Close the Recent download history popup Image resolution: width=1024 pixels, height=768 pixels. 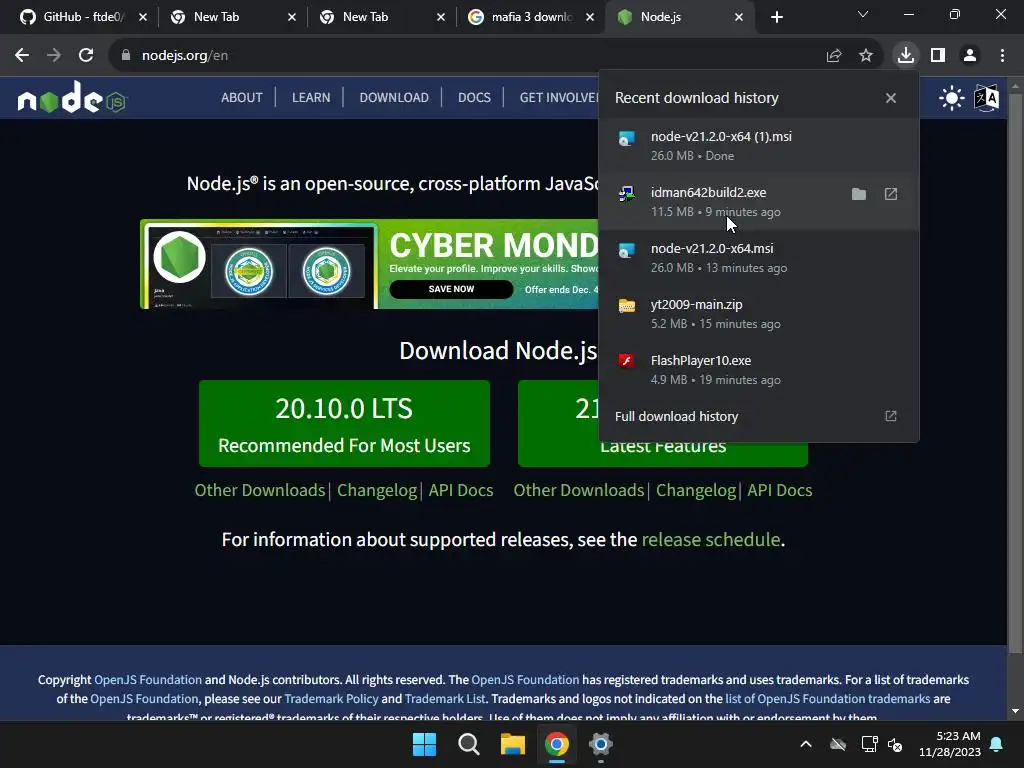891,98
